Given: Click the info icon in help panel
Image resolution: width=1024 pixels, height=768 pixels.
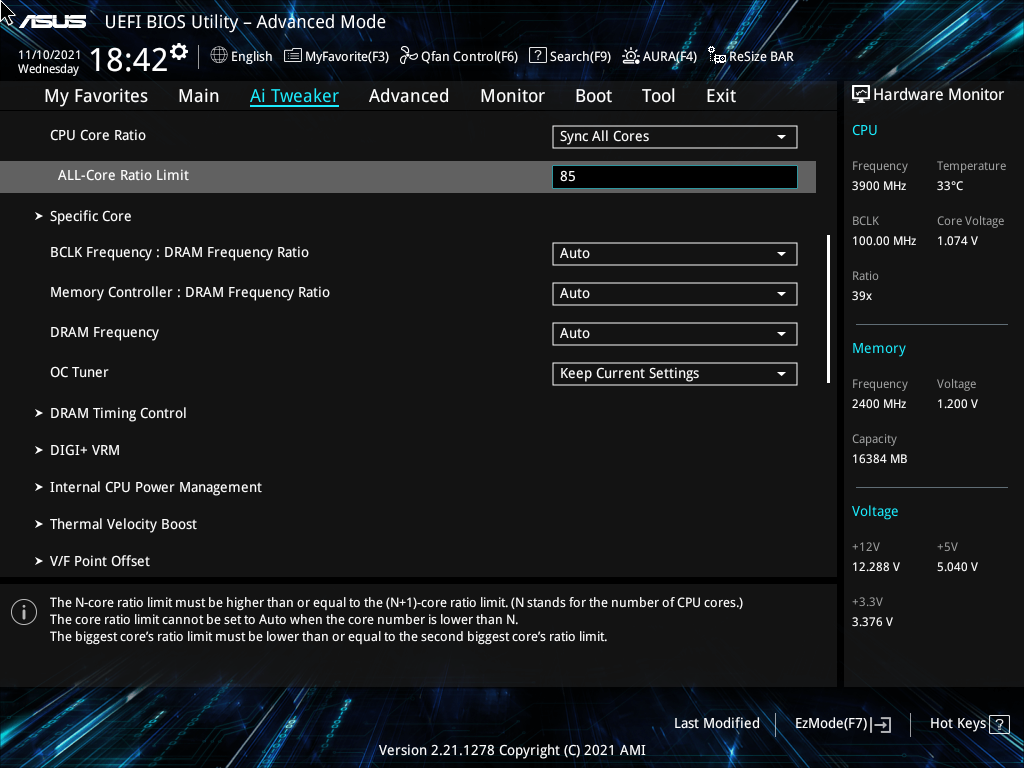Looking at the screenshot, I should pos(24,612).
